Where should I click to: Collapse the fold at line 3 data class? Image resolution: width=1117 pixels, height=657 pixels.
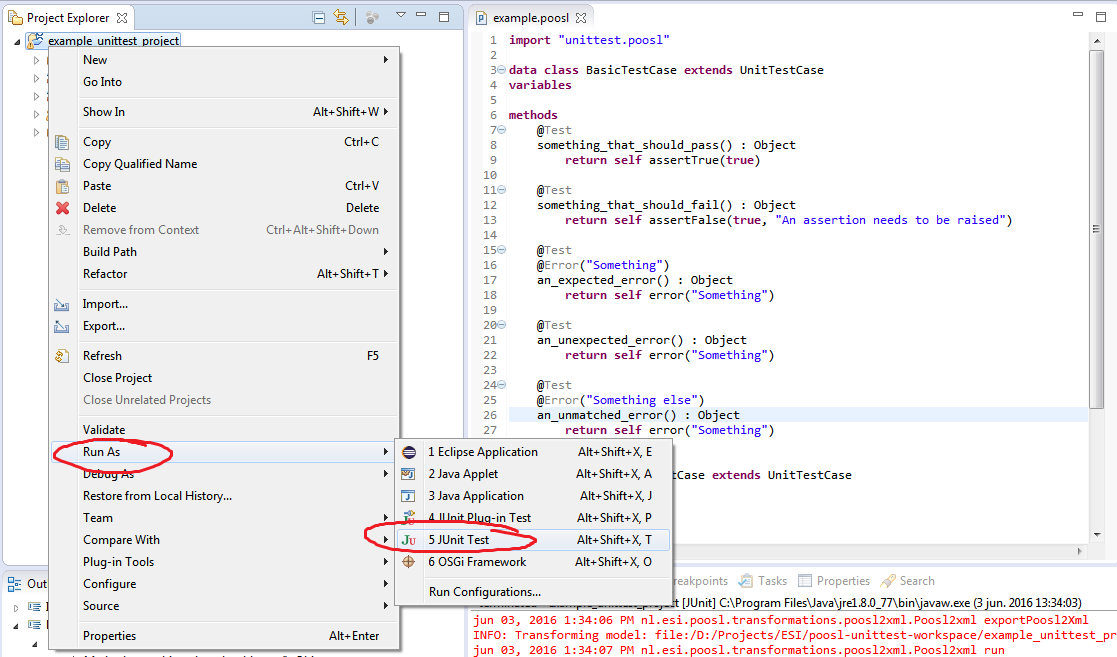point(502,70)
